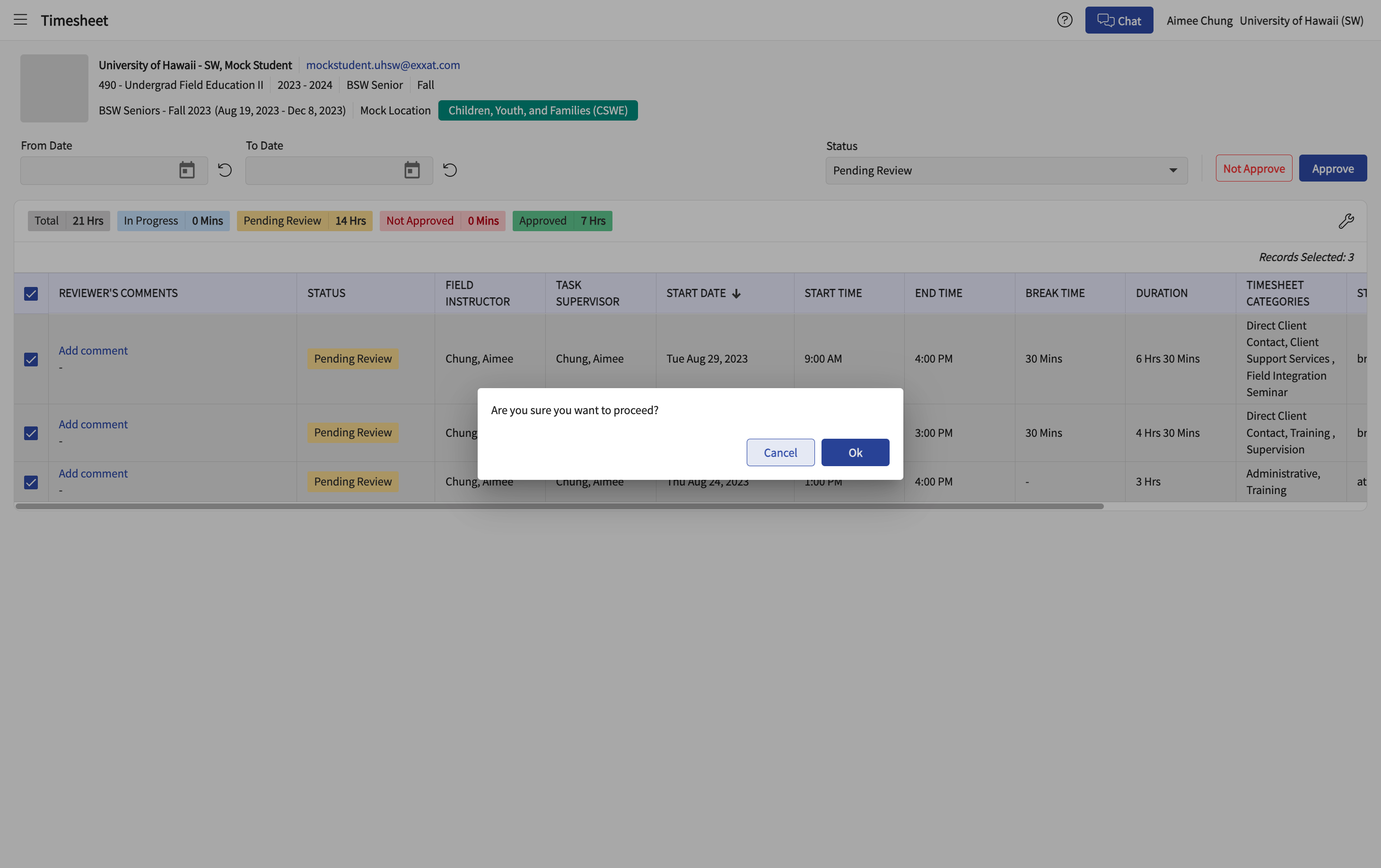Confirm with the Ok button
The height and width of the screenshot is (868, 1381).
tap(855, 452)
